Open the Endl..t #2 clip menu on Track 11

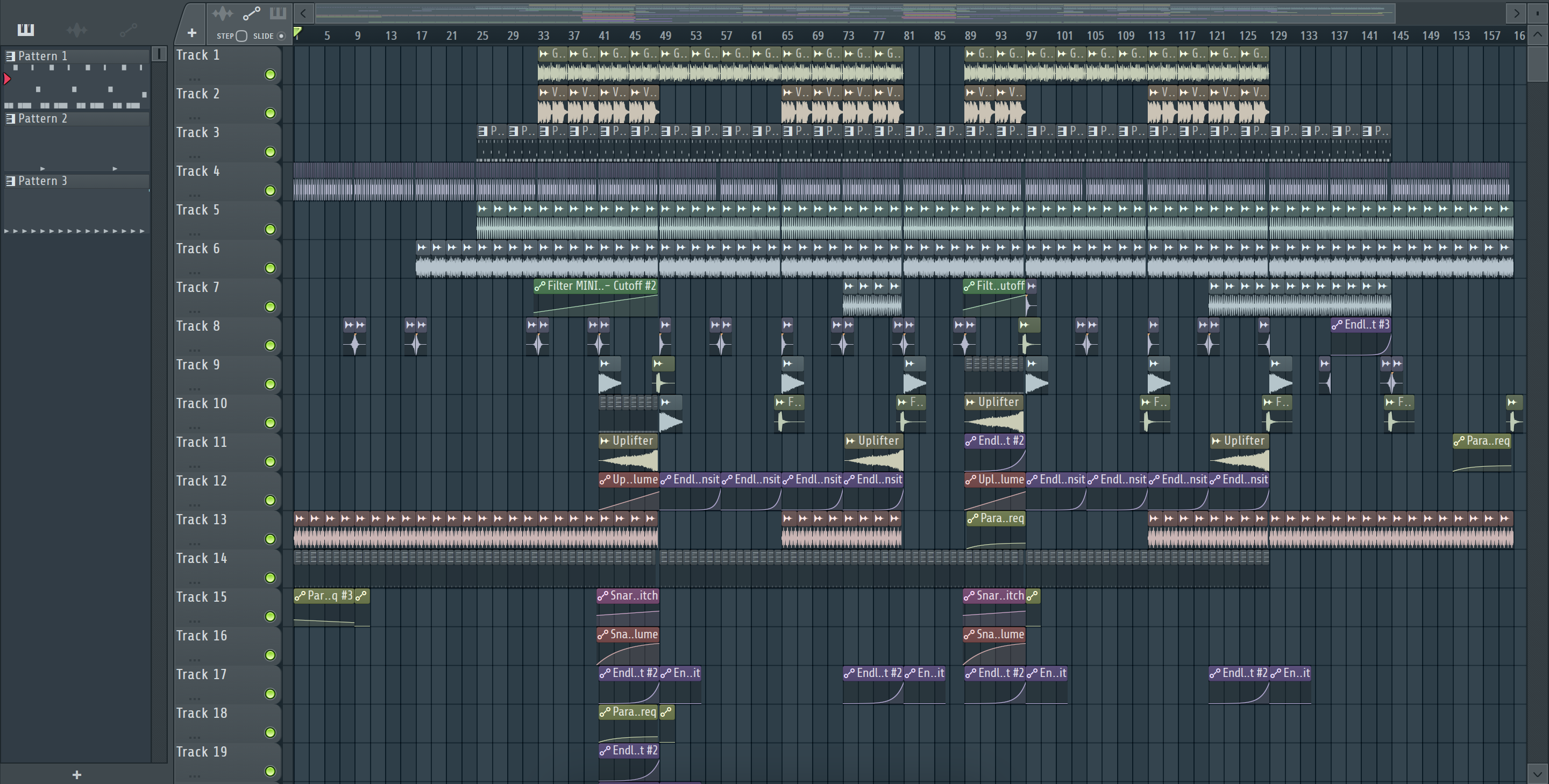click(970, 441)
